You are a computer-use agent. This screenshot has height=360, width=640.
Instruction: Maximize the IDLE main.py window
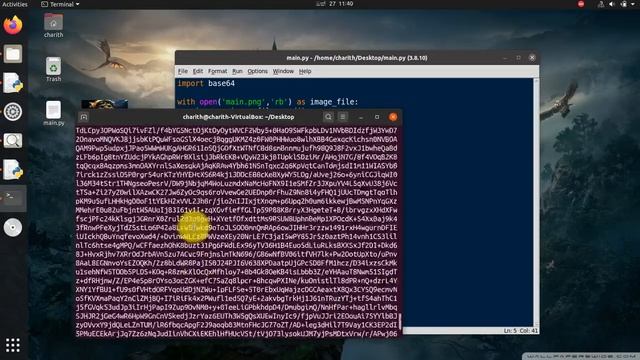pyautogui.click(x=518, y=58)
